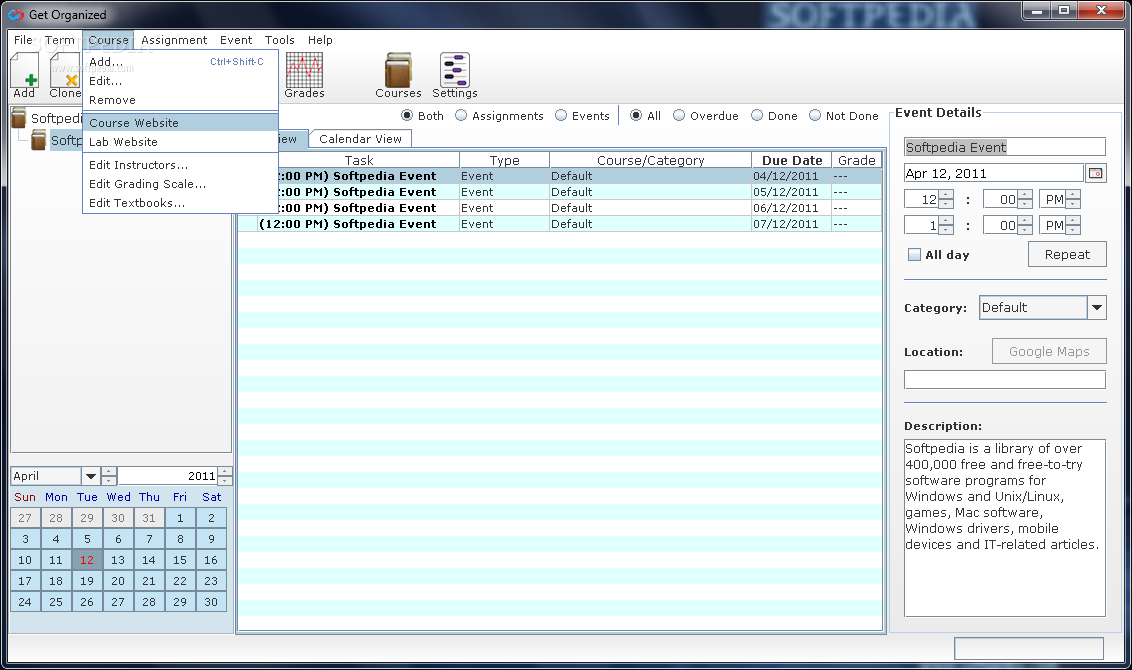The image size is (1132, 670).
Task: Select day 12 in the mini calendar
Action: pos(87,560)
